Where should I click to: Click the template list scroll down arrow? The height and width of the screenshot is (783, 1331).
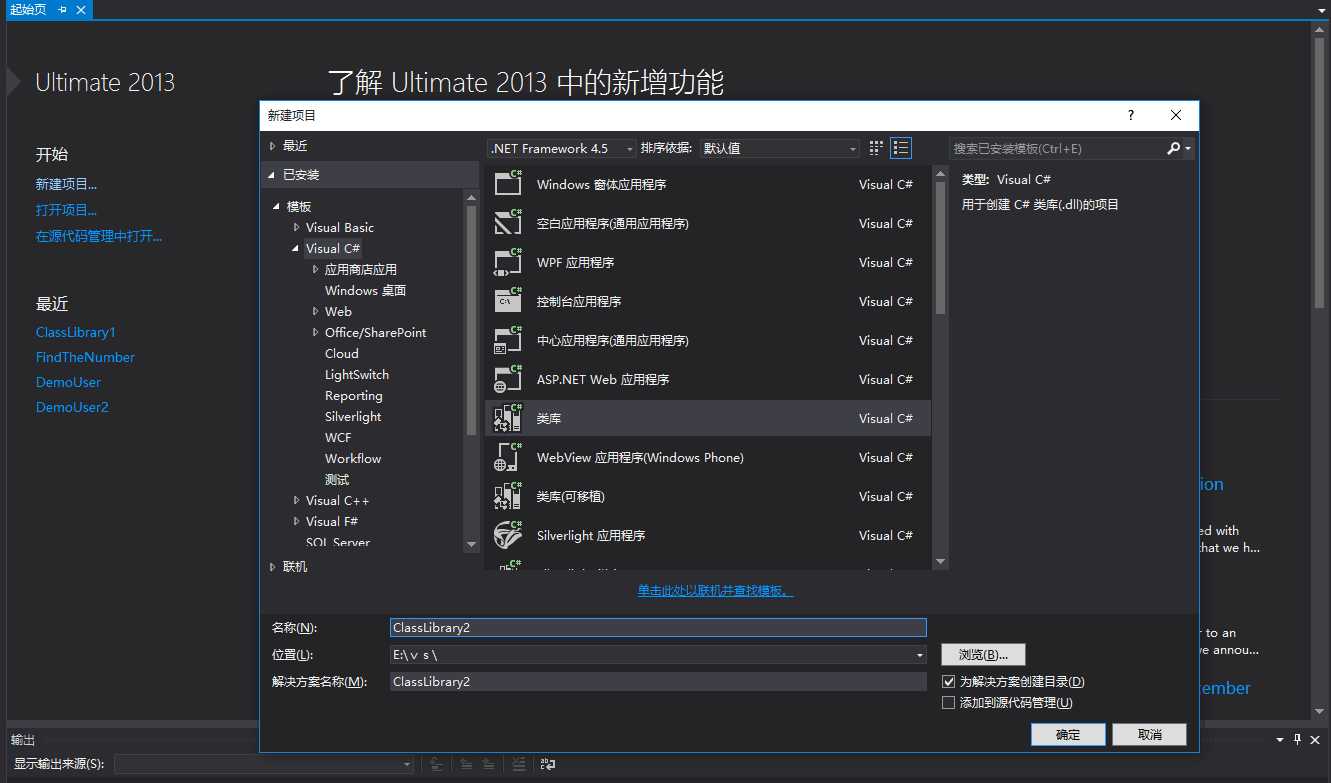coord(940,562)
